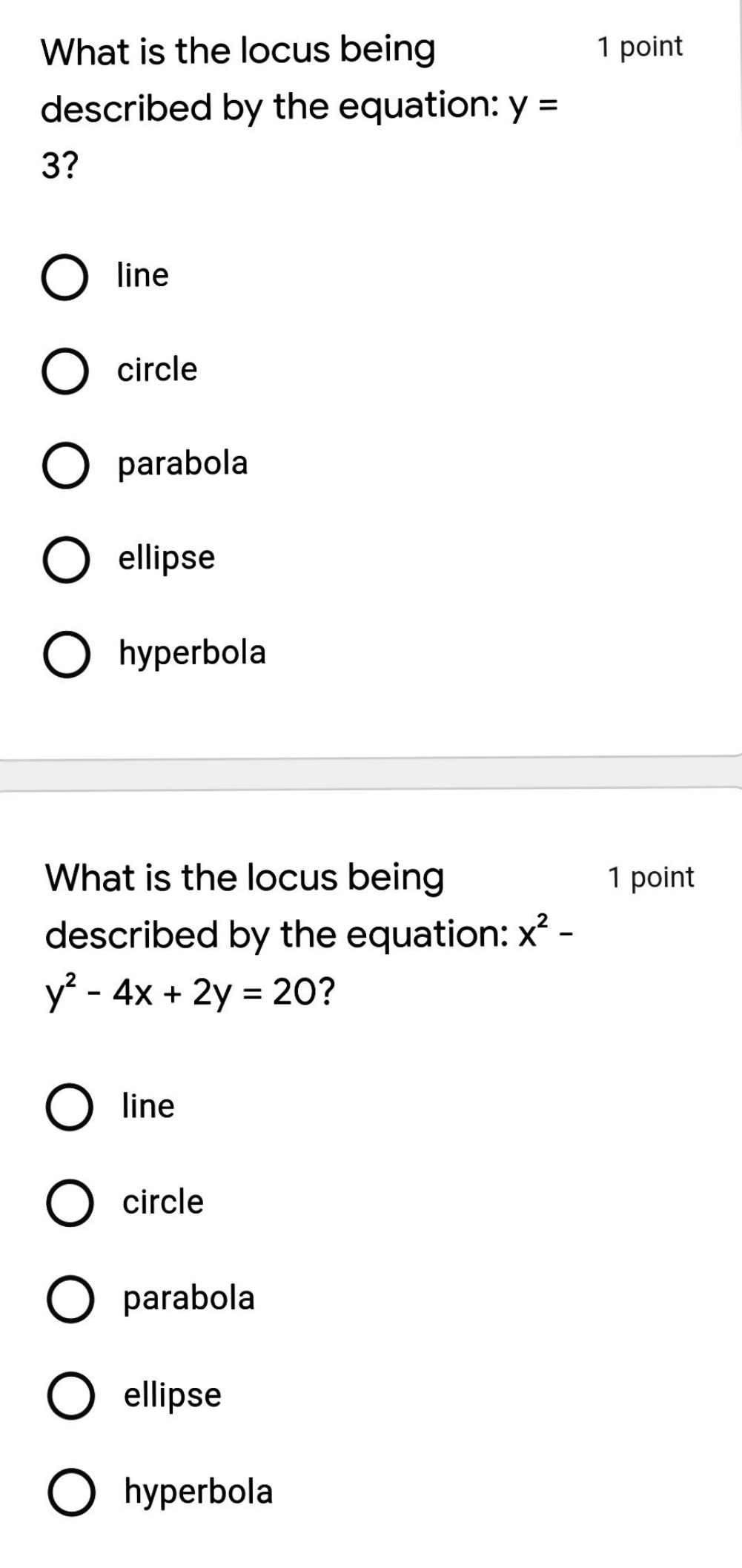Select circle for the x² - y² equation question

70,1203
